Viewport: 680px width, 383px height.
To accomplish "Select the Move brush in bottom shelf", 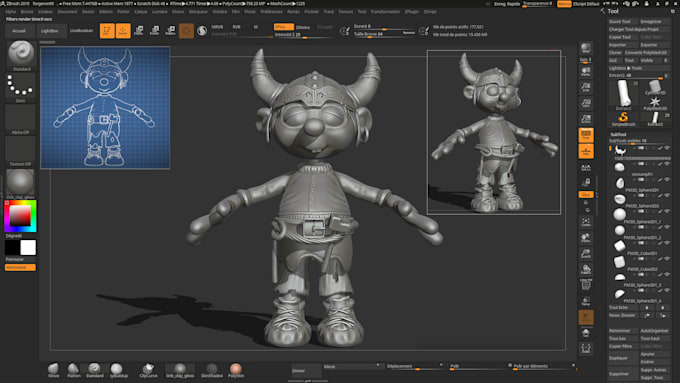I will coord(53,370).
